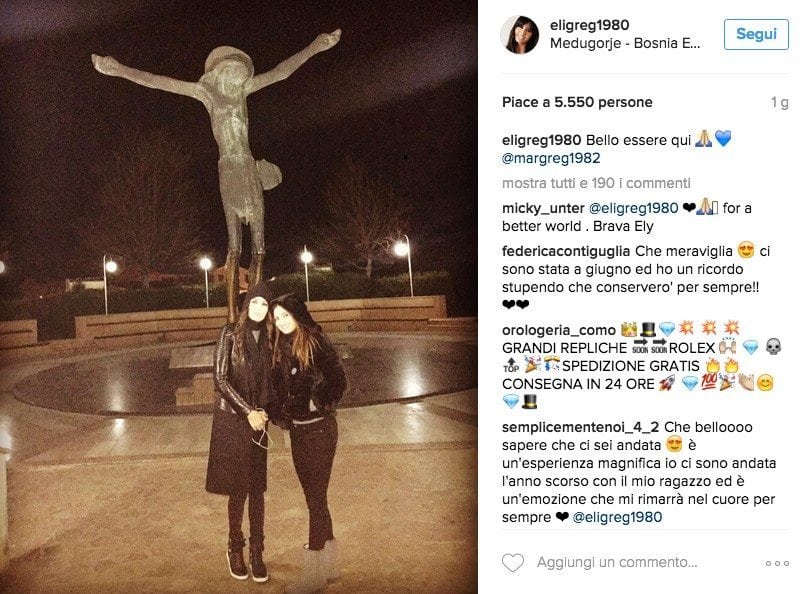Click the photo of two women
The image size is (808, 594).
point(239,297)
